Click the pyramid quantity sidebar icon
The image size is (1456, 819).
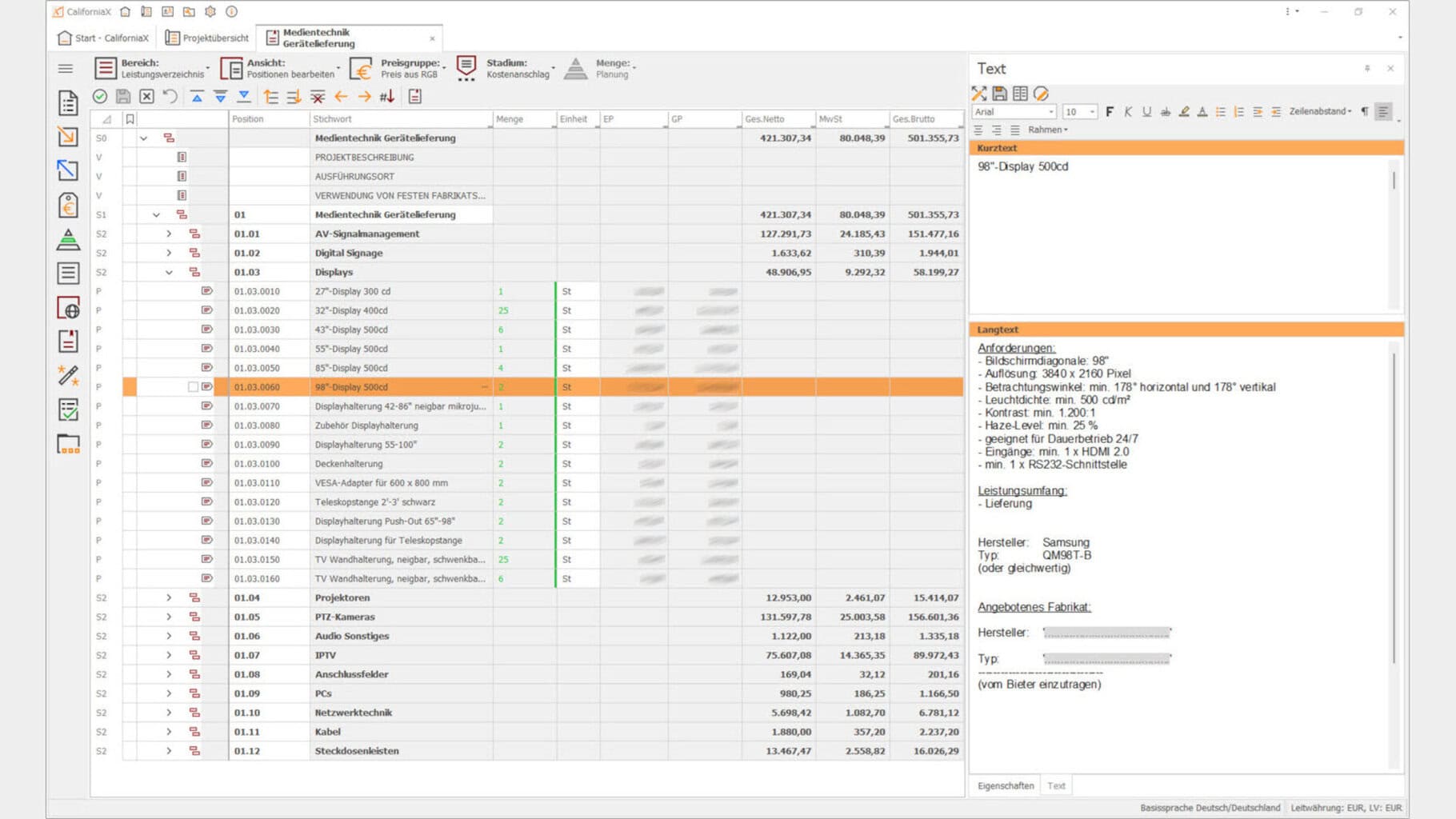pos(68,239)
